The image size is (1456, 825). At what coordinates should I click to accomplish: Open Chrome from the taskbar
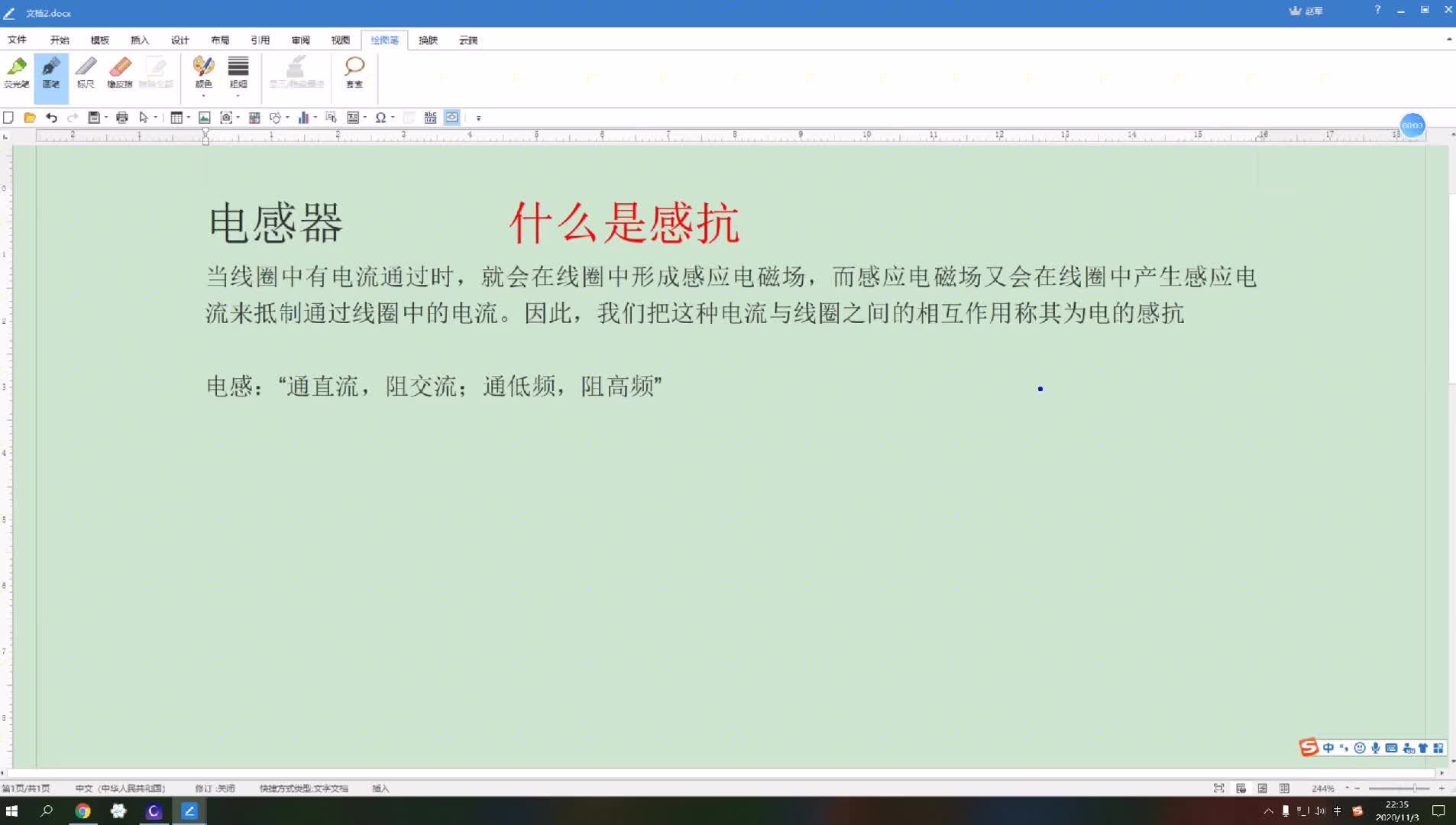pyautogui.click(x=83, y=810)
